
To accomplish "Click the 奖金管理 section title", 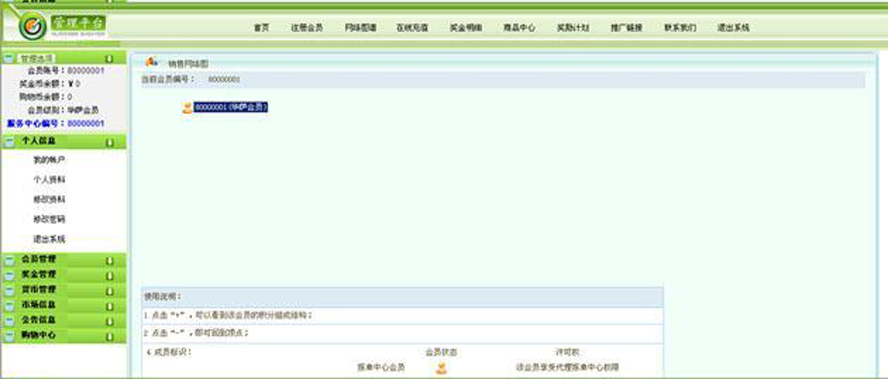I will 39,274.
